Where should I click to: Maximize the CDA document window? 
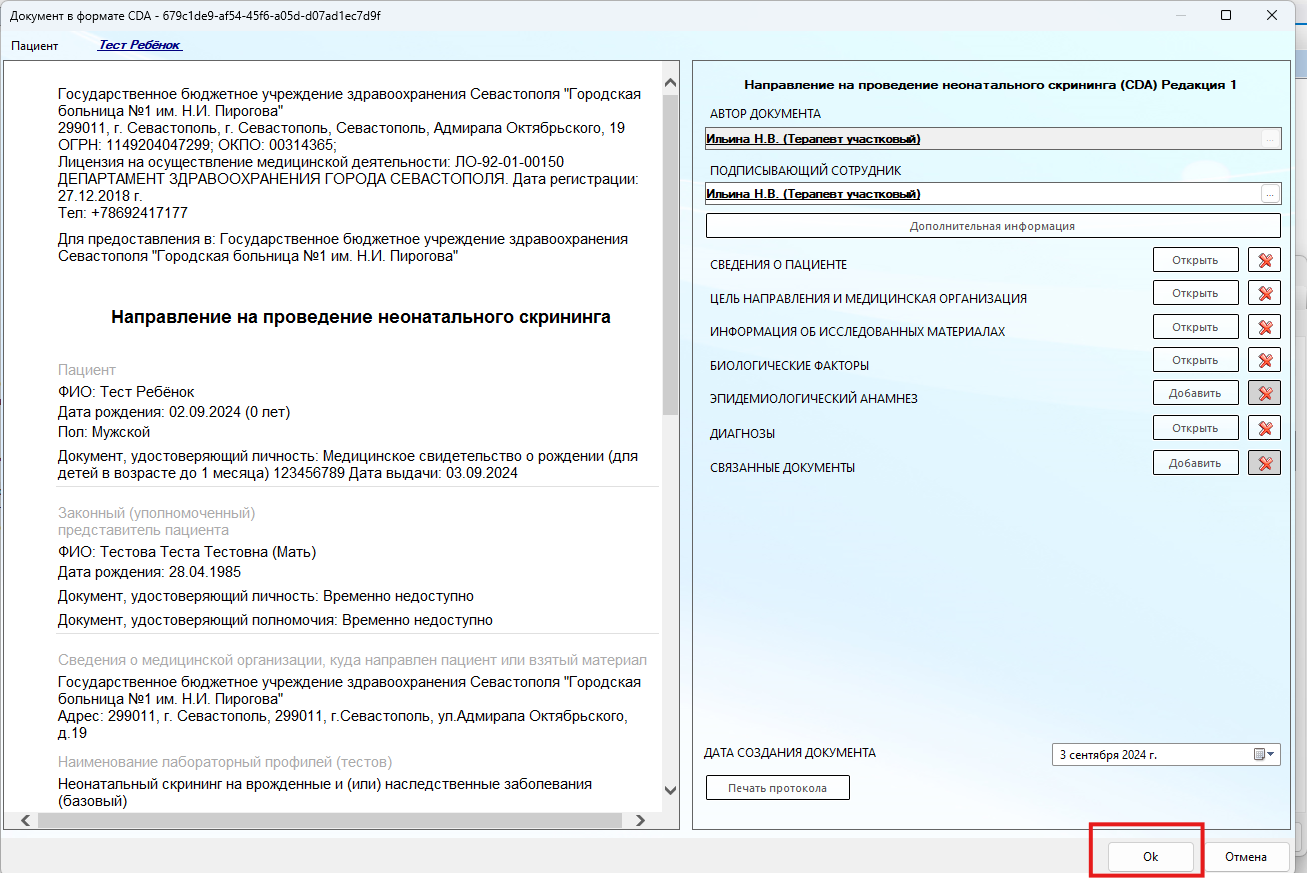click(x=1226, y=15)
